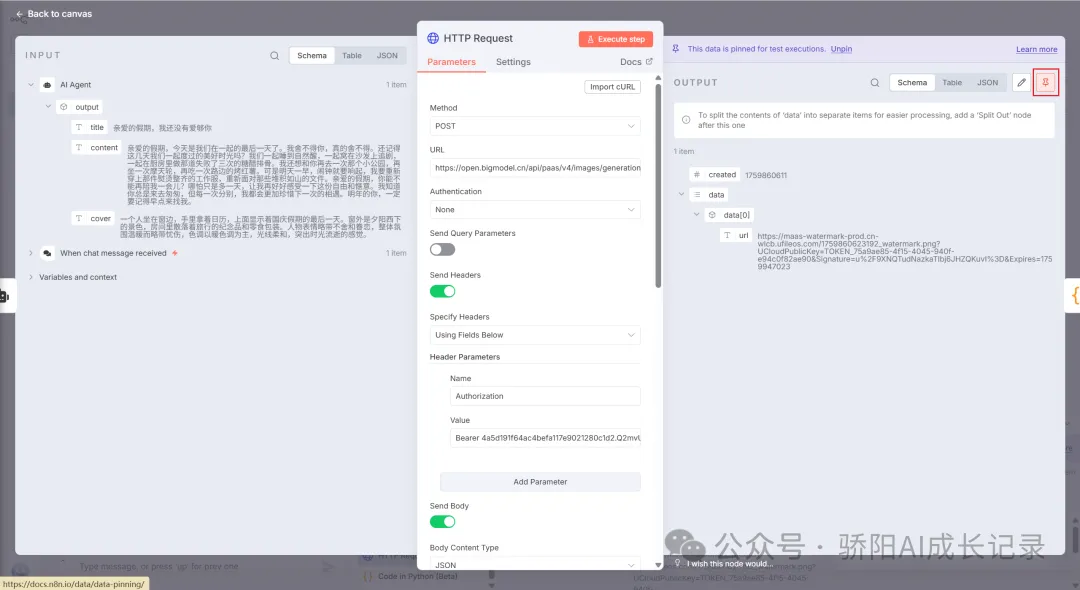Screen dimensions: 1080x590
Task: Expand Variables and context
Action: pyautogui.click(x=31, y=277)
